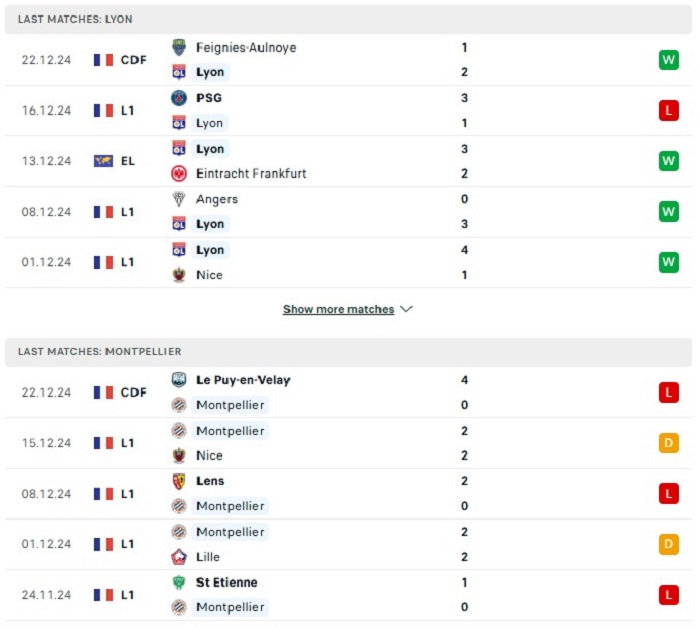Click the green W badge for Feignies-Aulnoye match
700x629 pixels.
pyautogui.click(x=668, y=60)
